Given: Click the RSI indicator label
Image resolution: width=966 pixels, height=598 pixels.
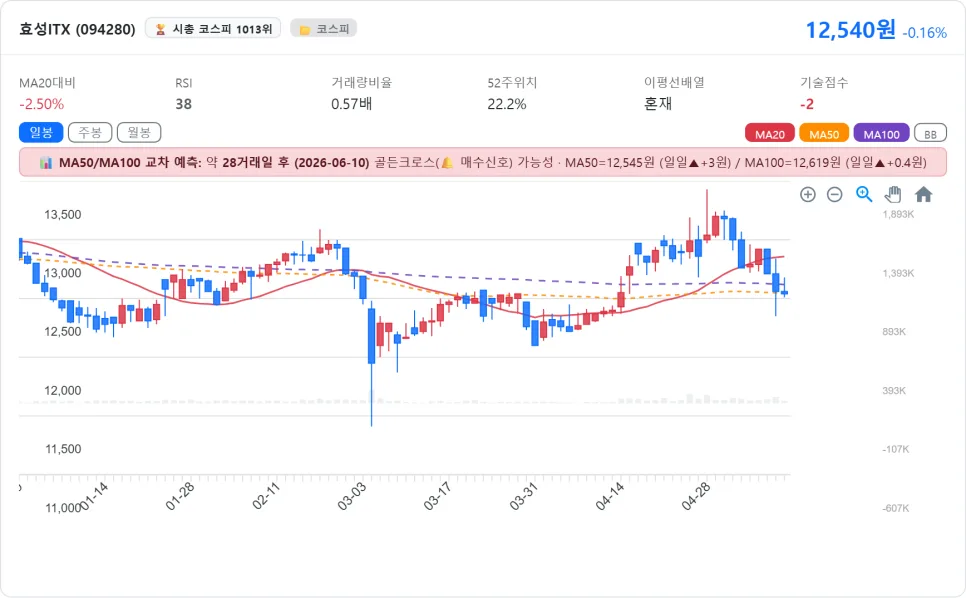Looking at the screenshot, I should pyautogui.click(x=184, y=83).
